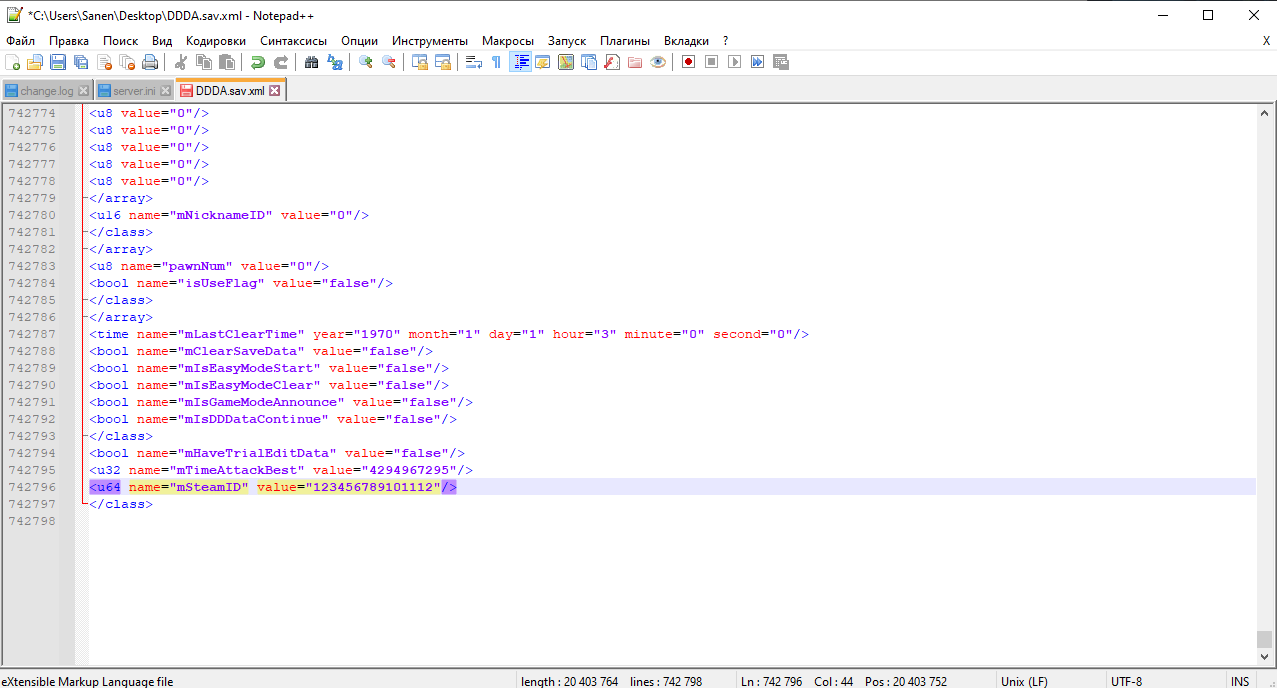This screenshot has width=1277, height=688.
Task: Toggle word wrap toolbar button
Action: point(474,62)
